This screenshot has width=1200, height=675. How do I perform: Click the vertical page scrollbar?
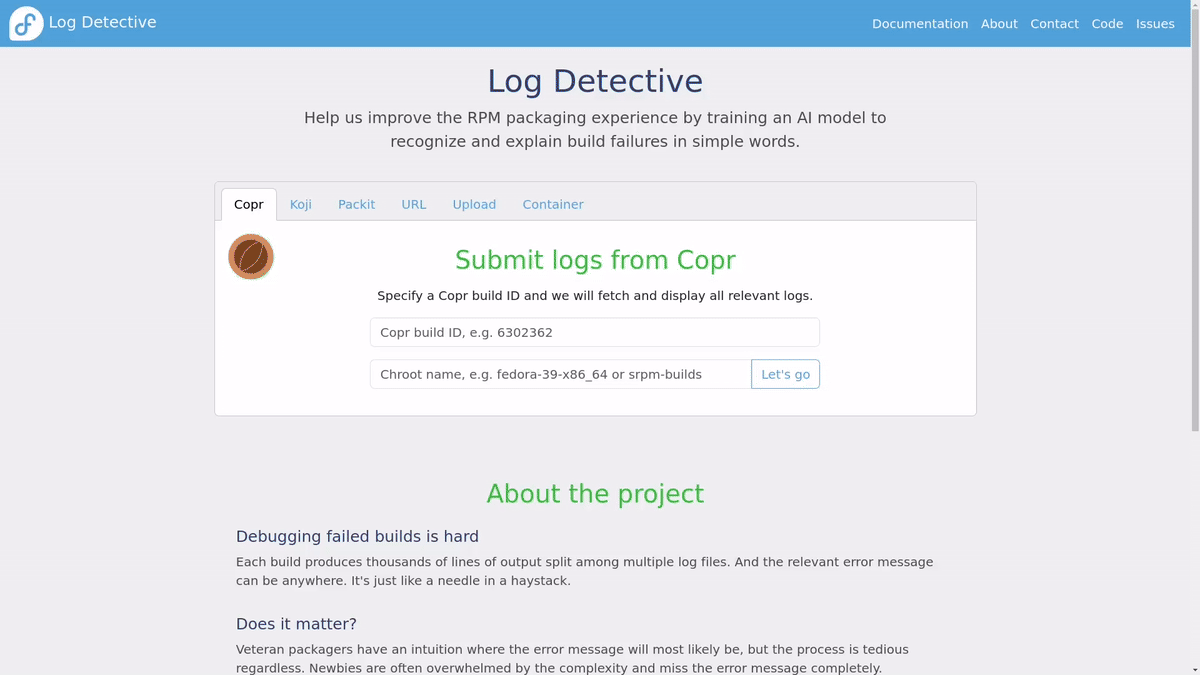1194,240
